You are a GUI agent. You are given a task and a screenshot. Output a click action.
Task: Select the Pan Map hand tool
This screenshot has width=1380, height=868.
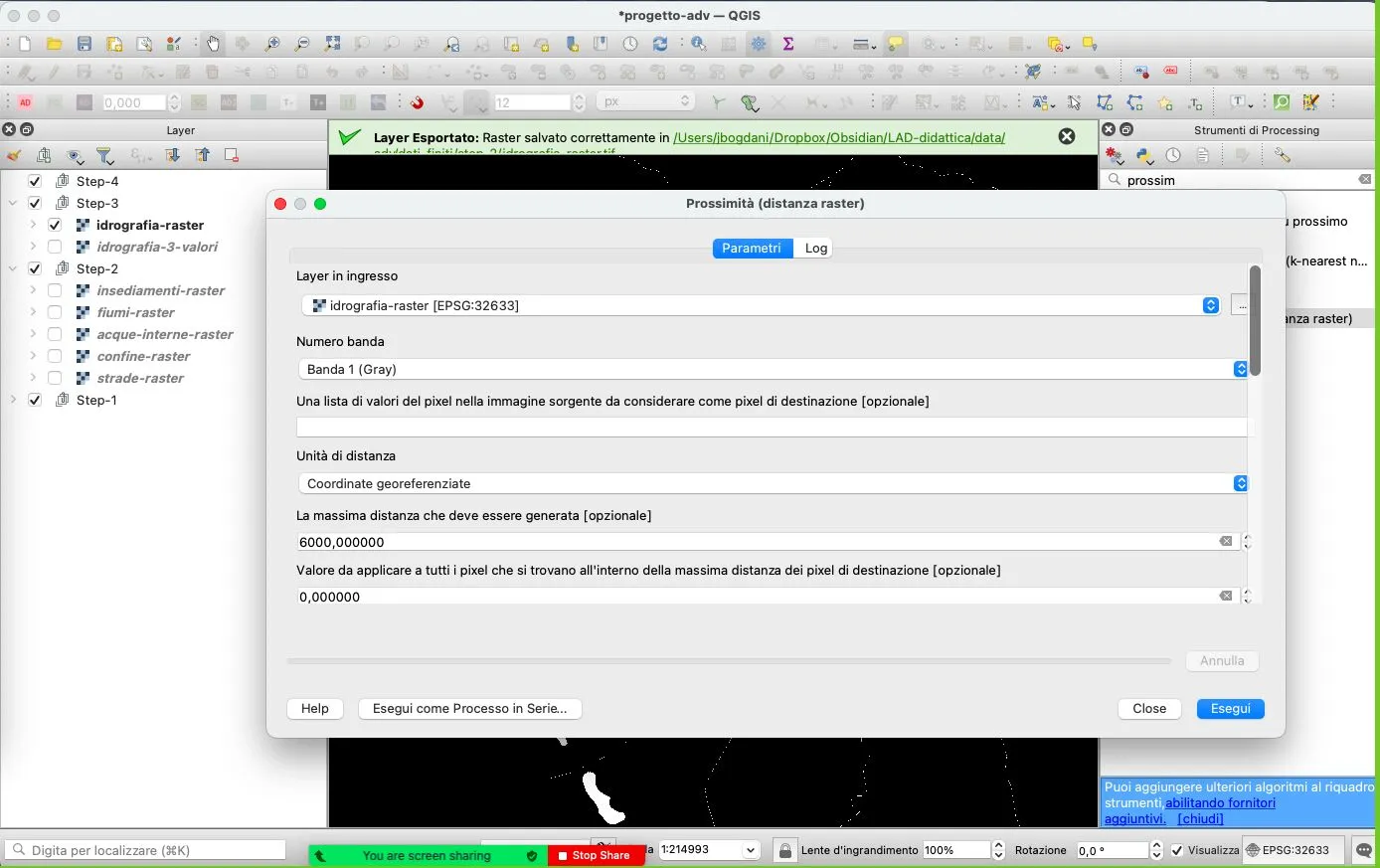point(213,44)
